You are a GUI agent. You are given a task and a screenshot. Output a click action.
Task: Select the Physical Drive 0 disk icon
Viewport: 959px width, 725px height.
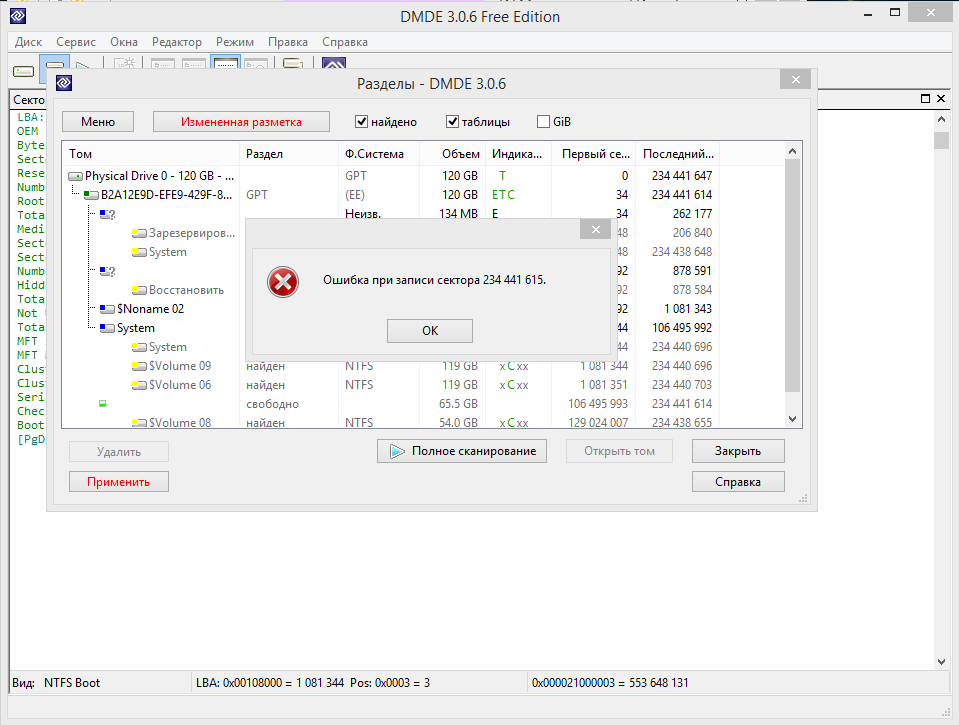[x=75, y=176]
